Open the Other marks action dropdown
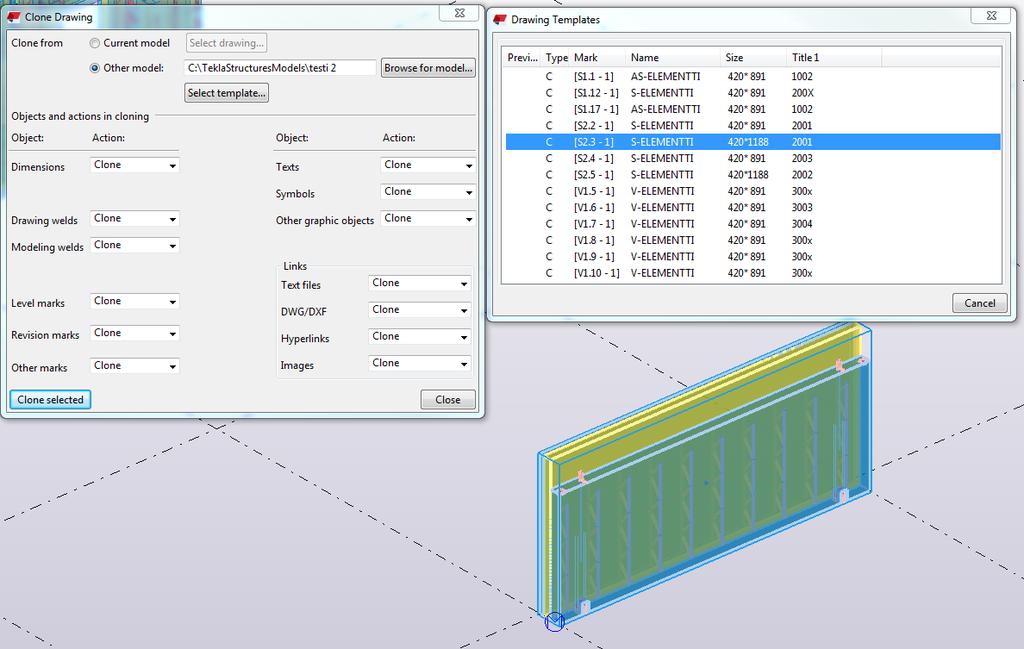Viewport: 1024px width, 649px height. [x=135, y=366]
